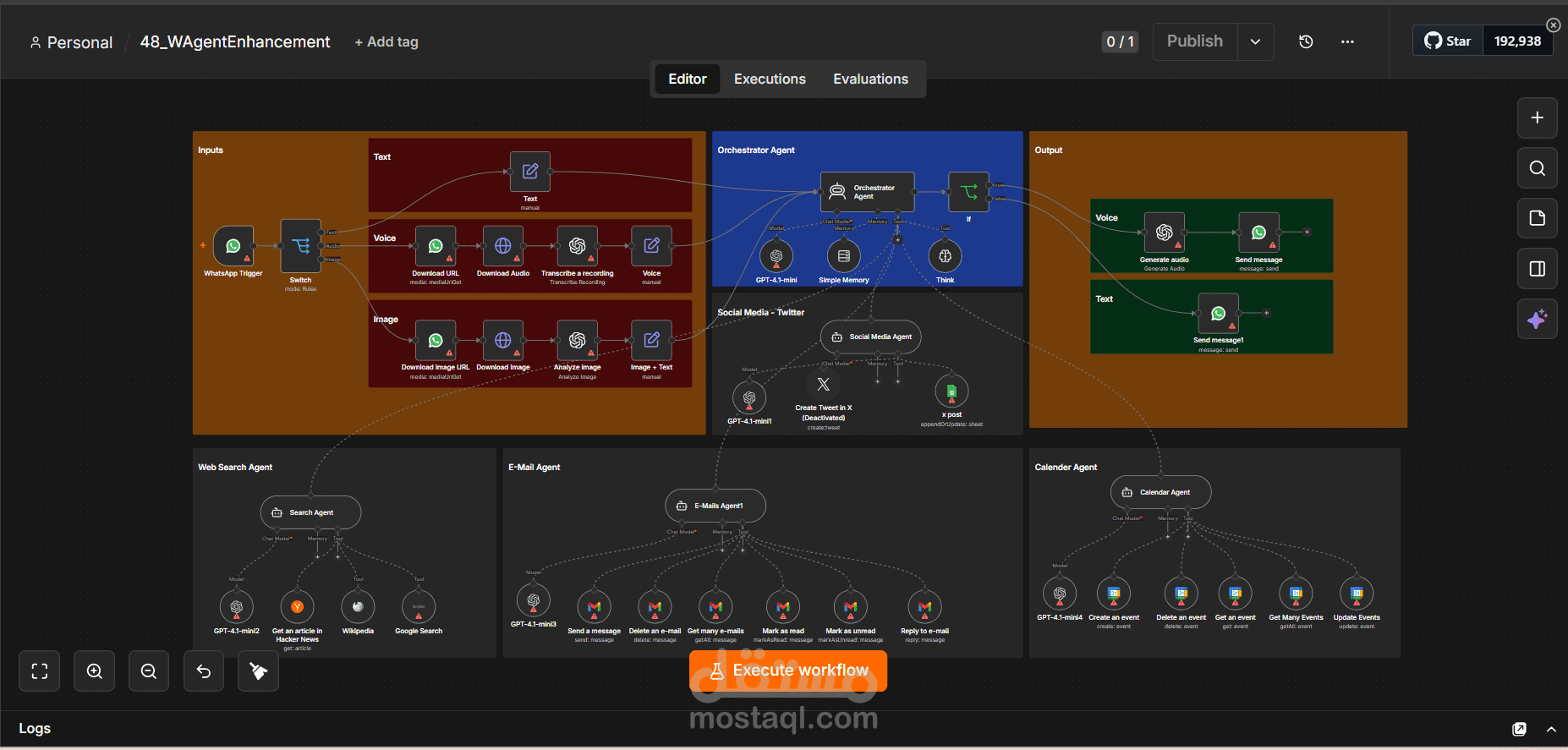Select the Update Events node
Viewport: 1568px width, 750px height.
point(1357,593)
